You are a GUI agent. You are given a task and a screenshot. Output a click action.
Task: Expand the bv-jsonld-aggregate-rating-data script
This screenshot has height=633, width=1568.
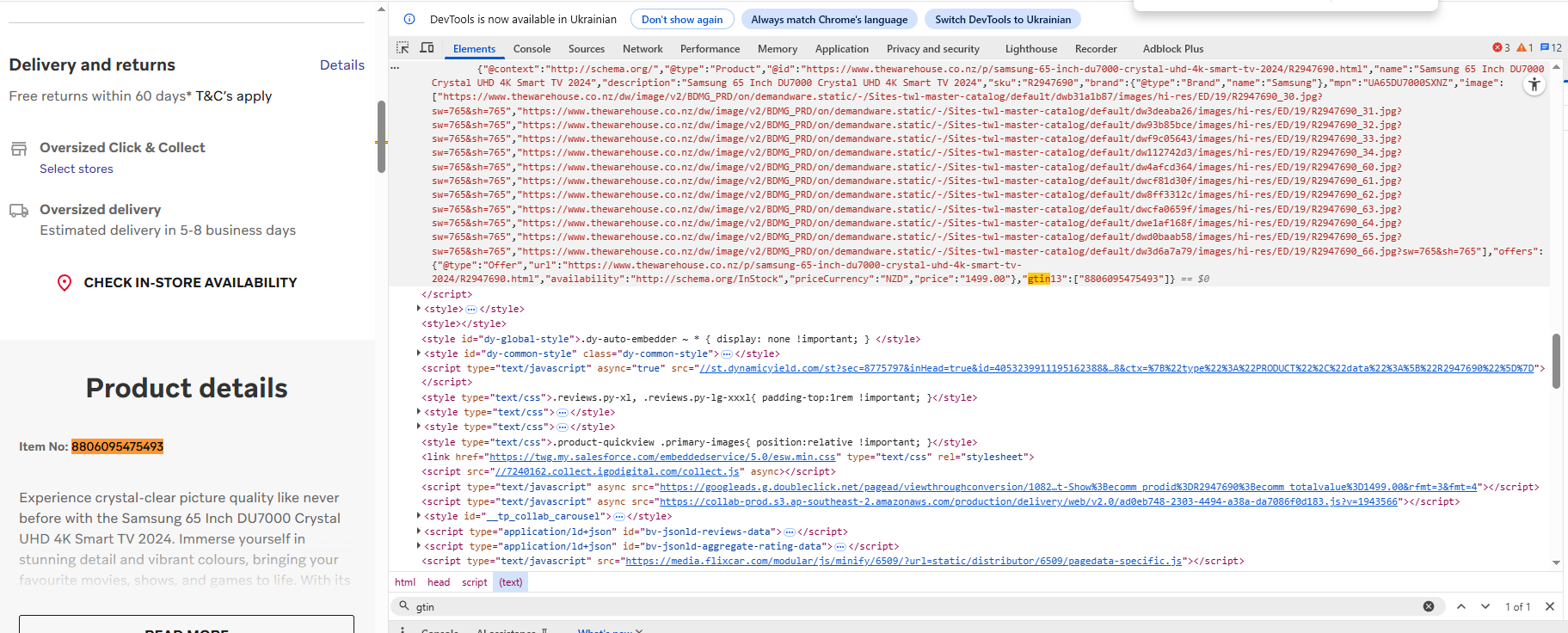419,546
